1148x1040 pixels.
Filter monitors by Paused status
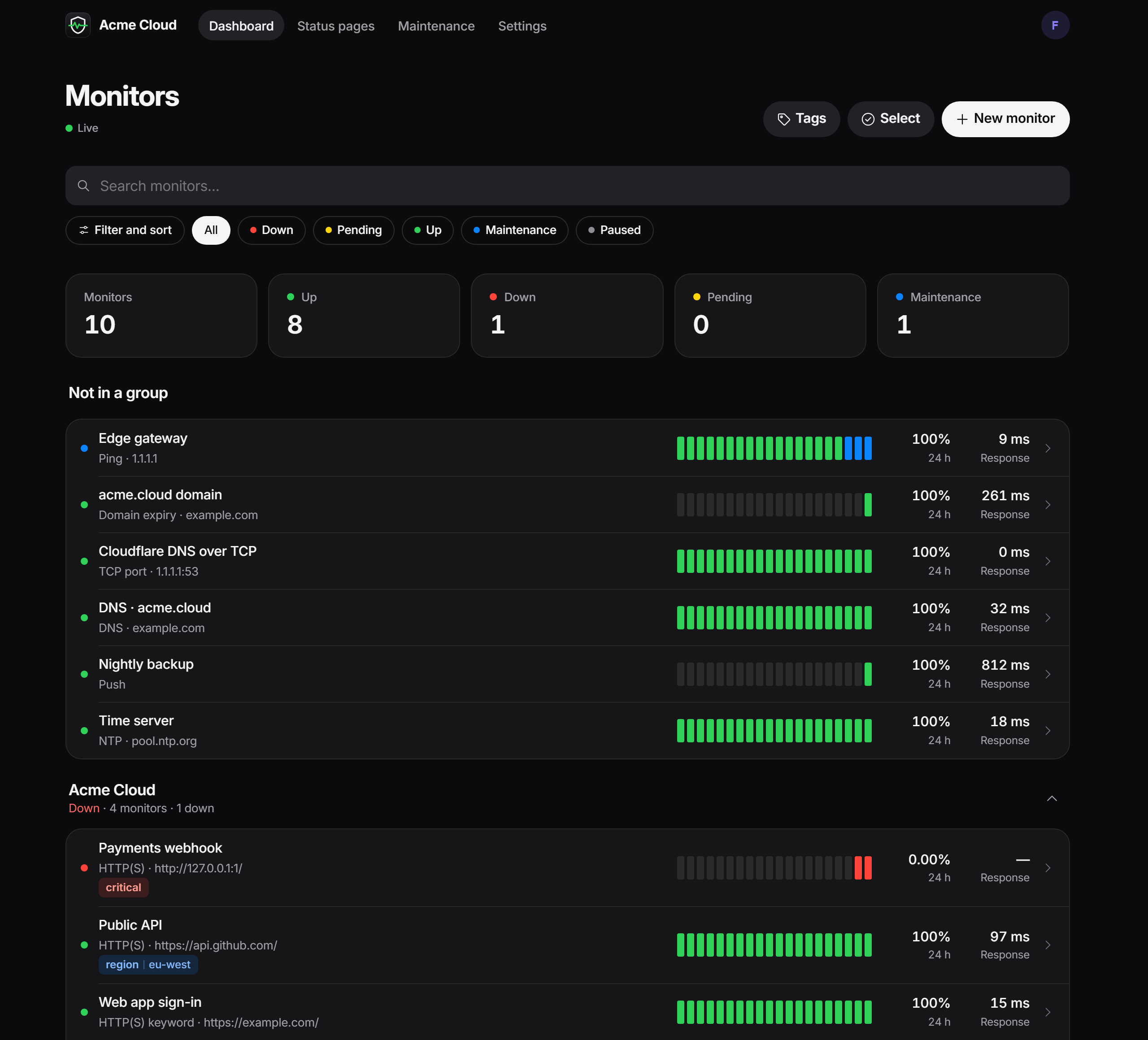tap(614, 230)
